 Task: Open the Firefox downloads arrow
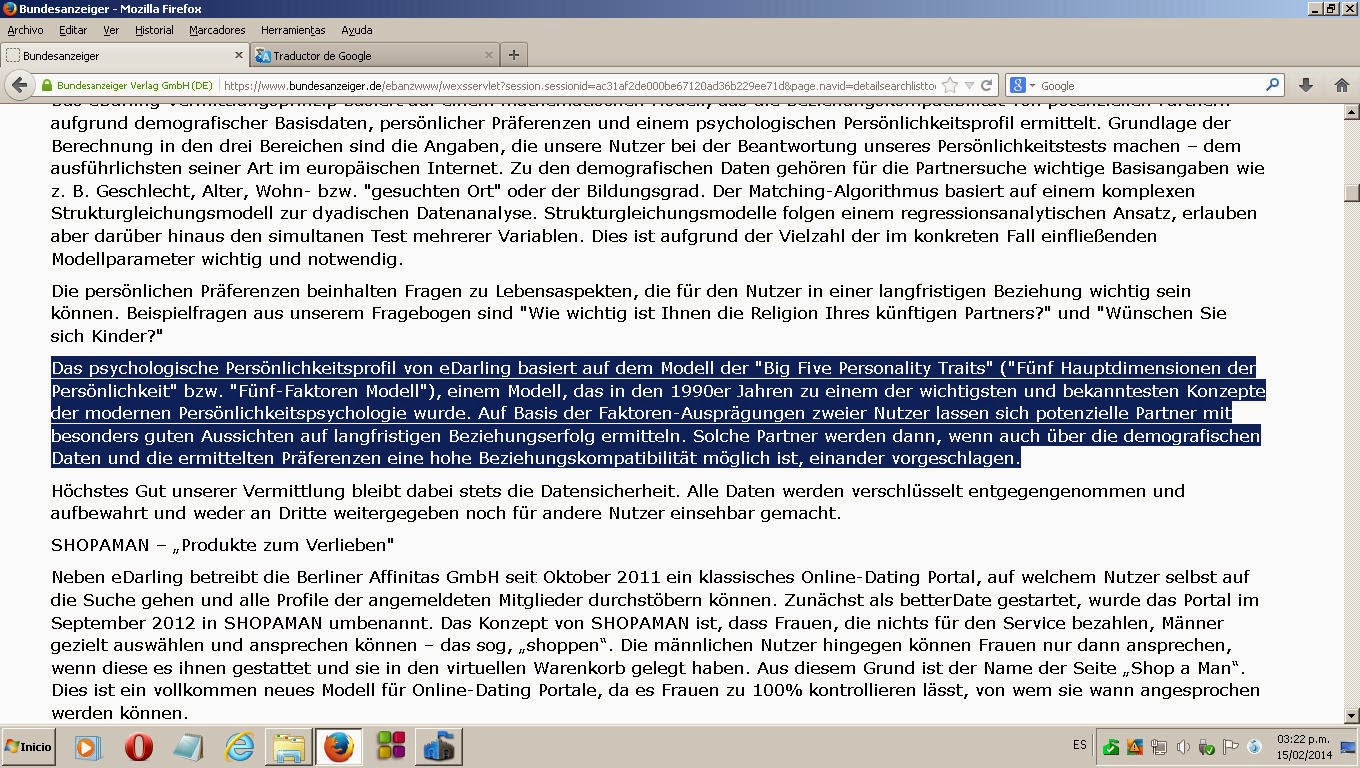pyautogui.click(x=1305, y=85)
